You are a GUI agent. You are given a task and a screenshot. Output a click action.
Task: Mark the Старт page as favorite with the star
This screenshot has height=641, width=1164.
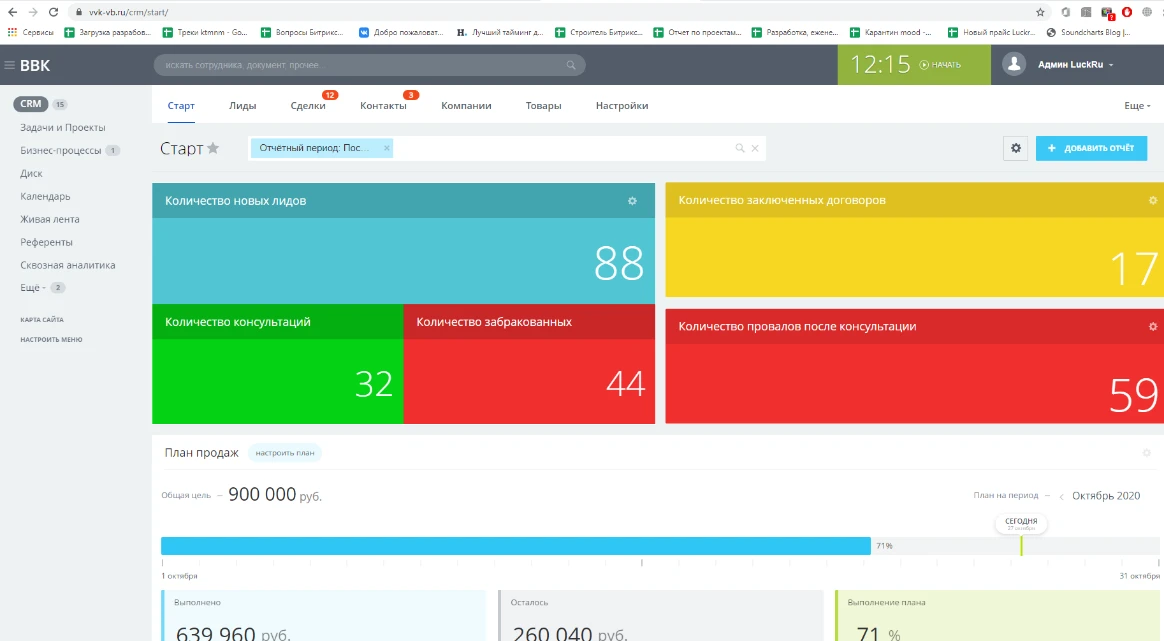(x=213, y=149)
